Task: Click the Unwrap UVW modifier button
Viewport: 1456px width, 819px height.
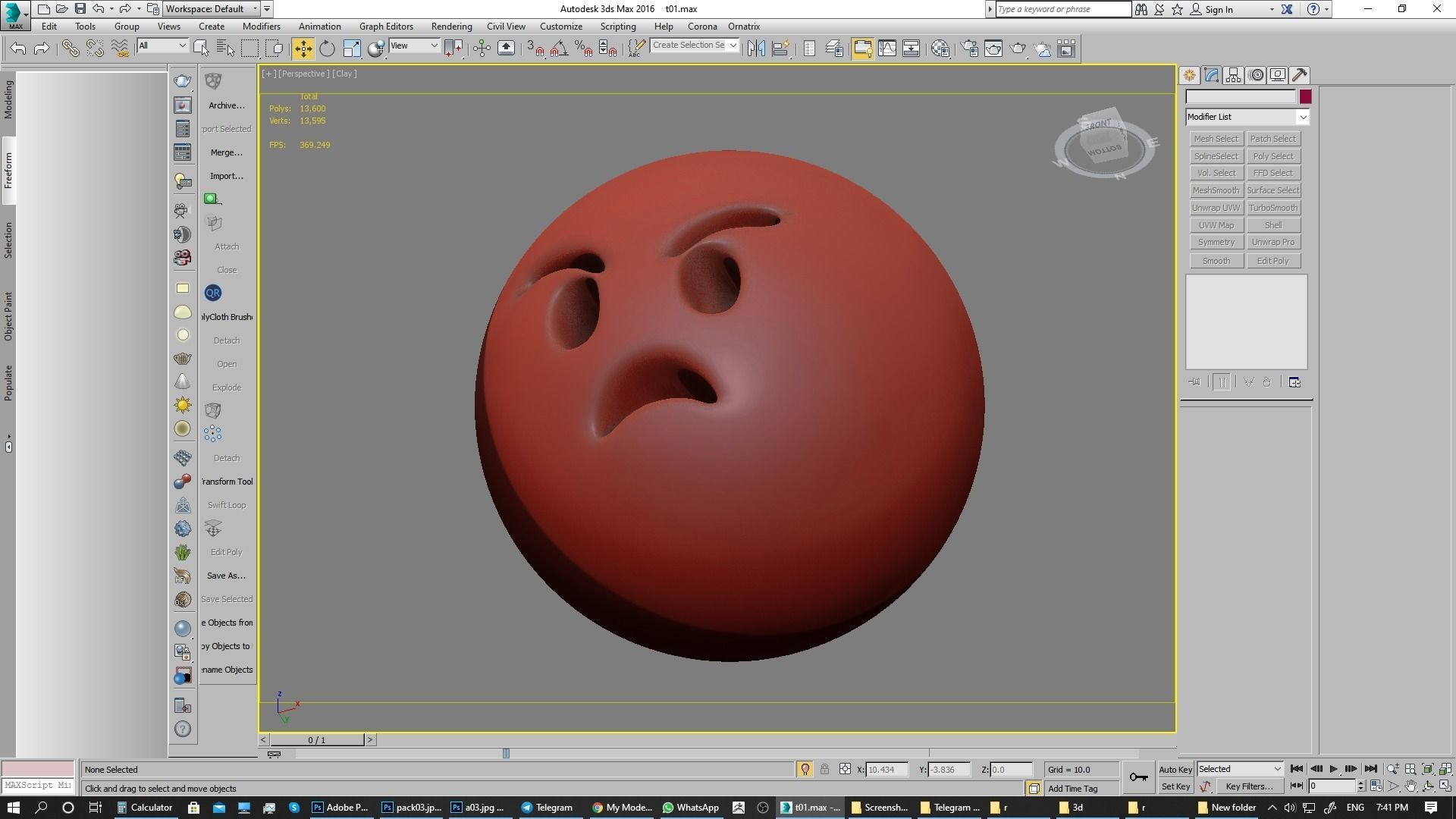Action: (x=1216, y=208)
